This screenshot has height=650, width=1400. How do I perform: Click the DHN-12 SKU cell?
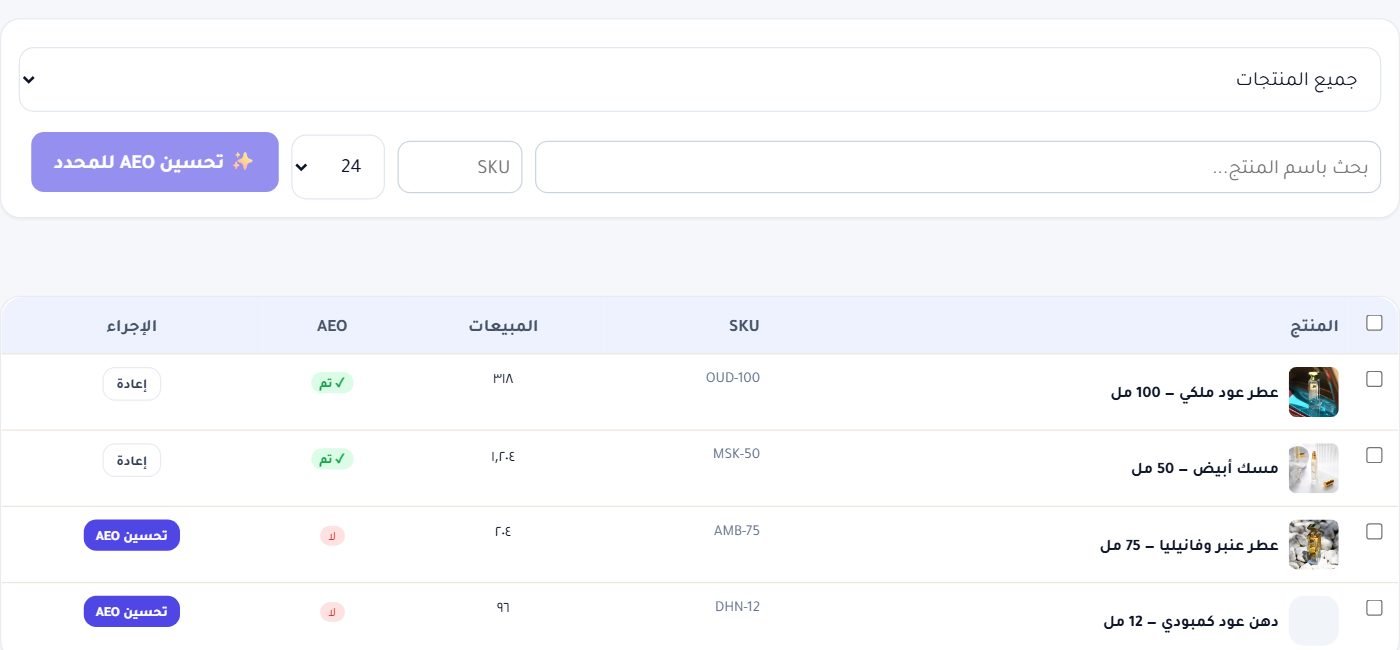tap(737, 607)
